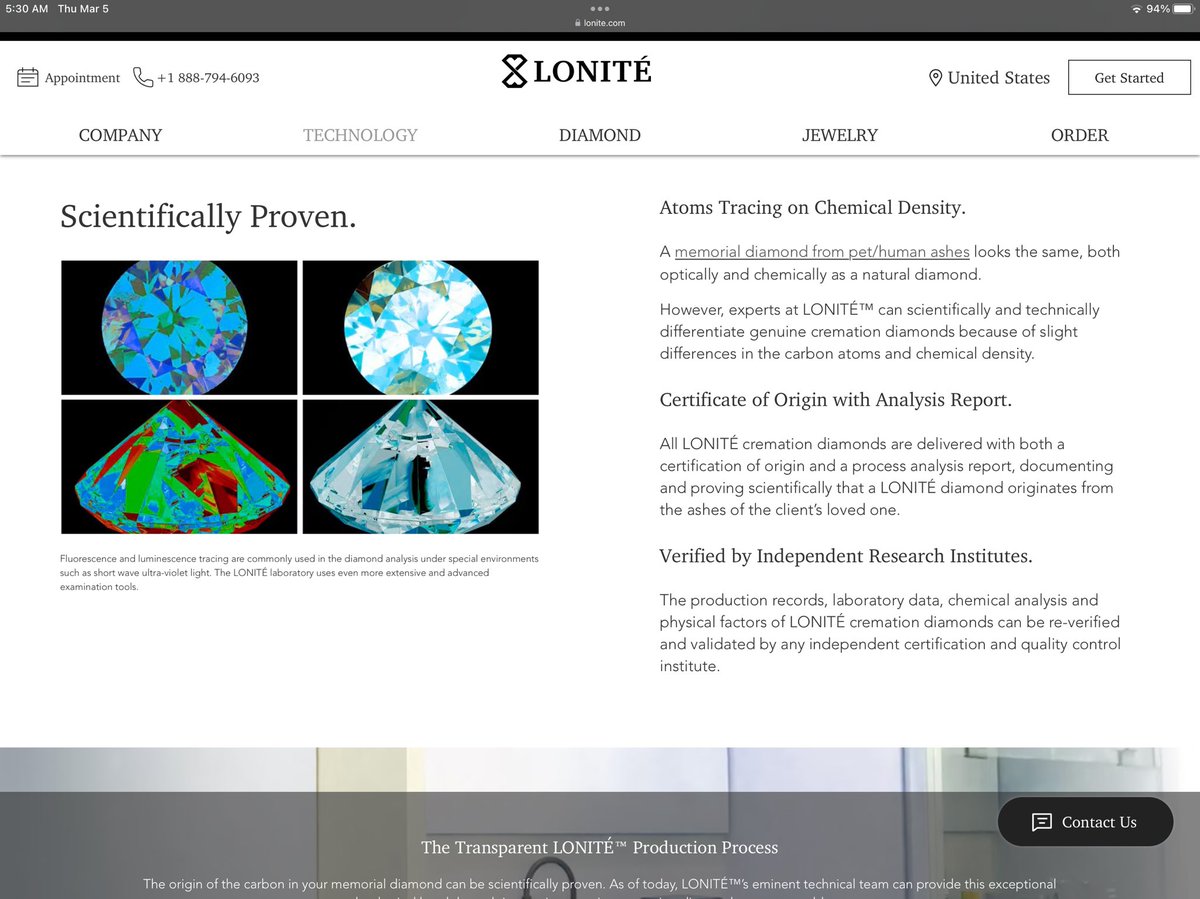Click the location pin icon
The image size is (1200, 899).
click(935, 78)
